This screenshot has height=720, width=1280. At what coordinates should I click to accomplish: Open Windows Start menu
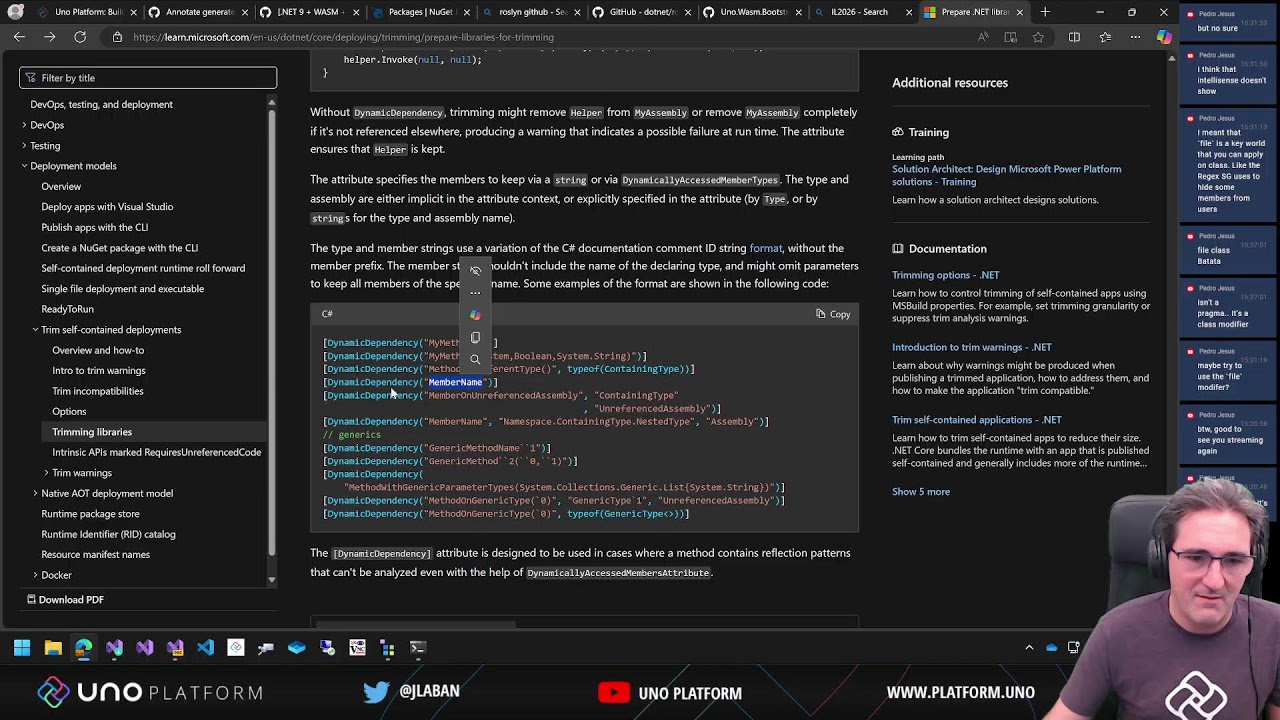(22, 648)
